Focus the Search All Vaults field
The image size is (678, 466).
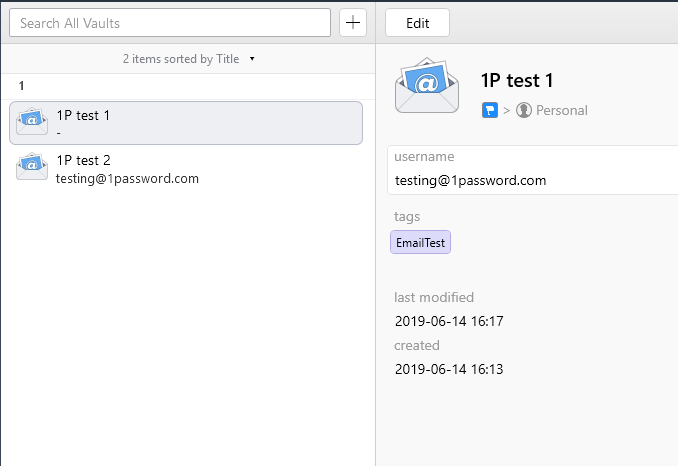170,22
